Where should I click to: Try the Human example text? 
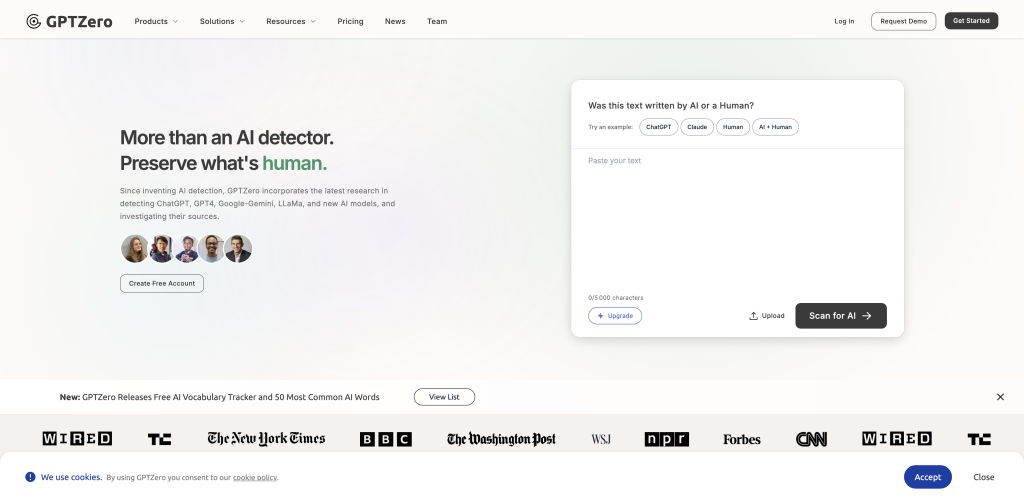pyautogui.click(x=733, y=127)
